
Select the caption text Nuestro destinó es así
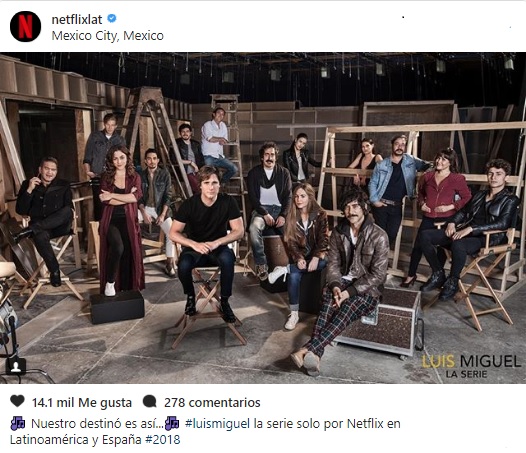(x=97, y=423)
